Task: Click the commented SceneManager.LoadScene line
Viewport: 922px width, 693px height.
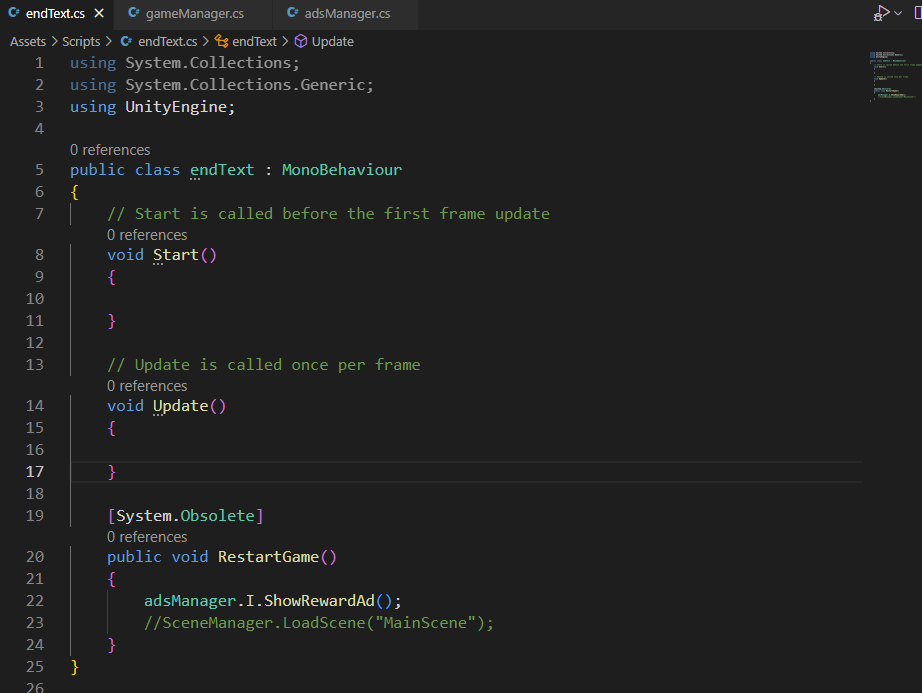Action: (x=319, y=623)
